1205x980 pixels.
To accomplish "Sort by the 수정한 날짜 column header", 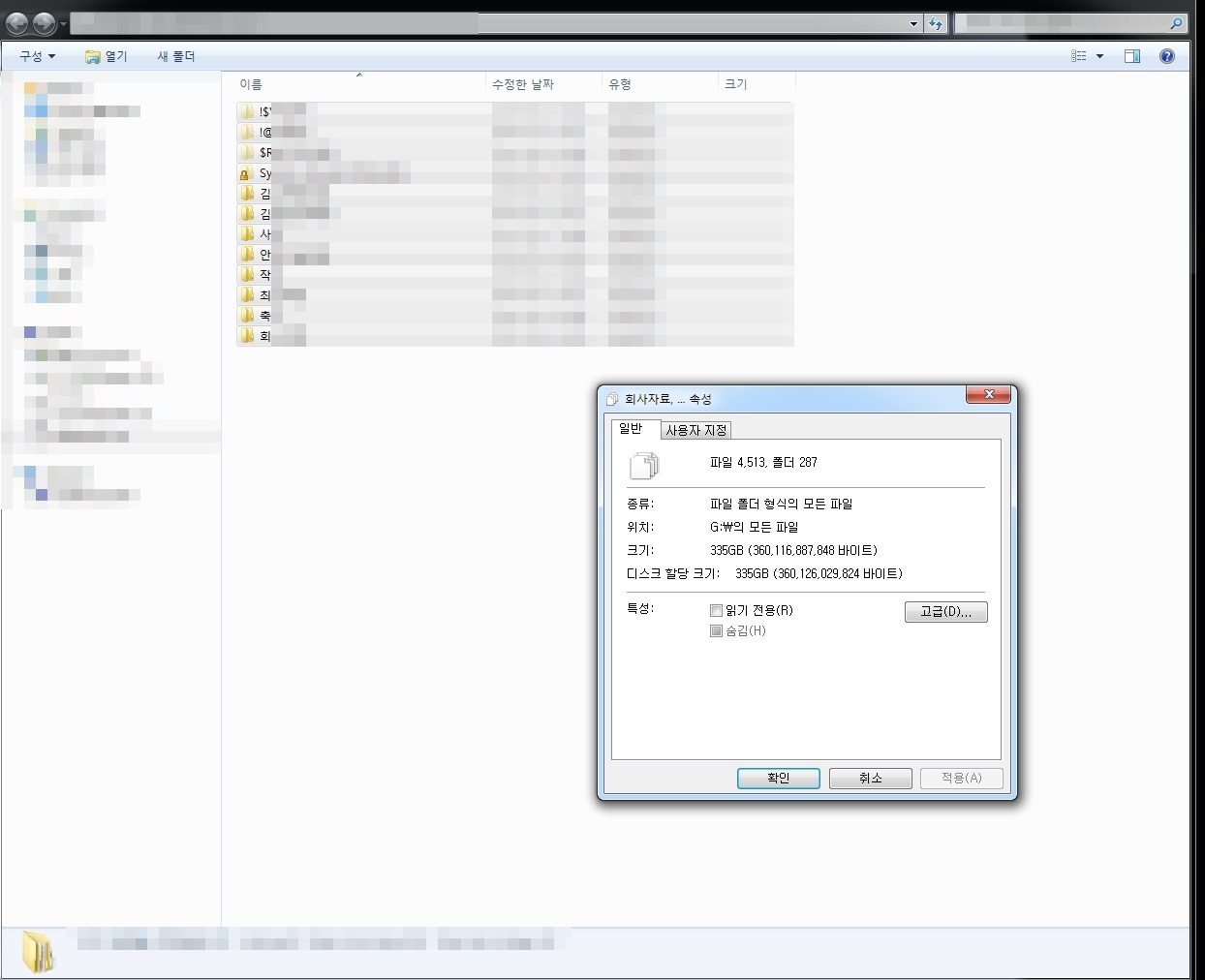I will (543, 84).
